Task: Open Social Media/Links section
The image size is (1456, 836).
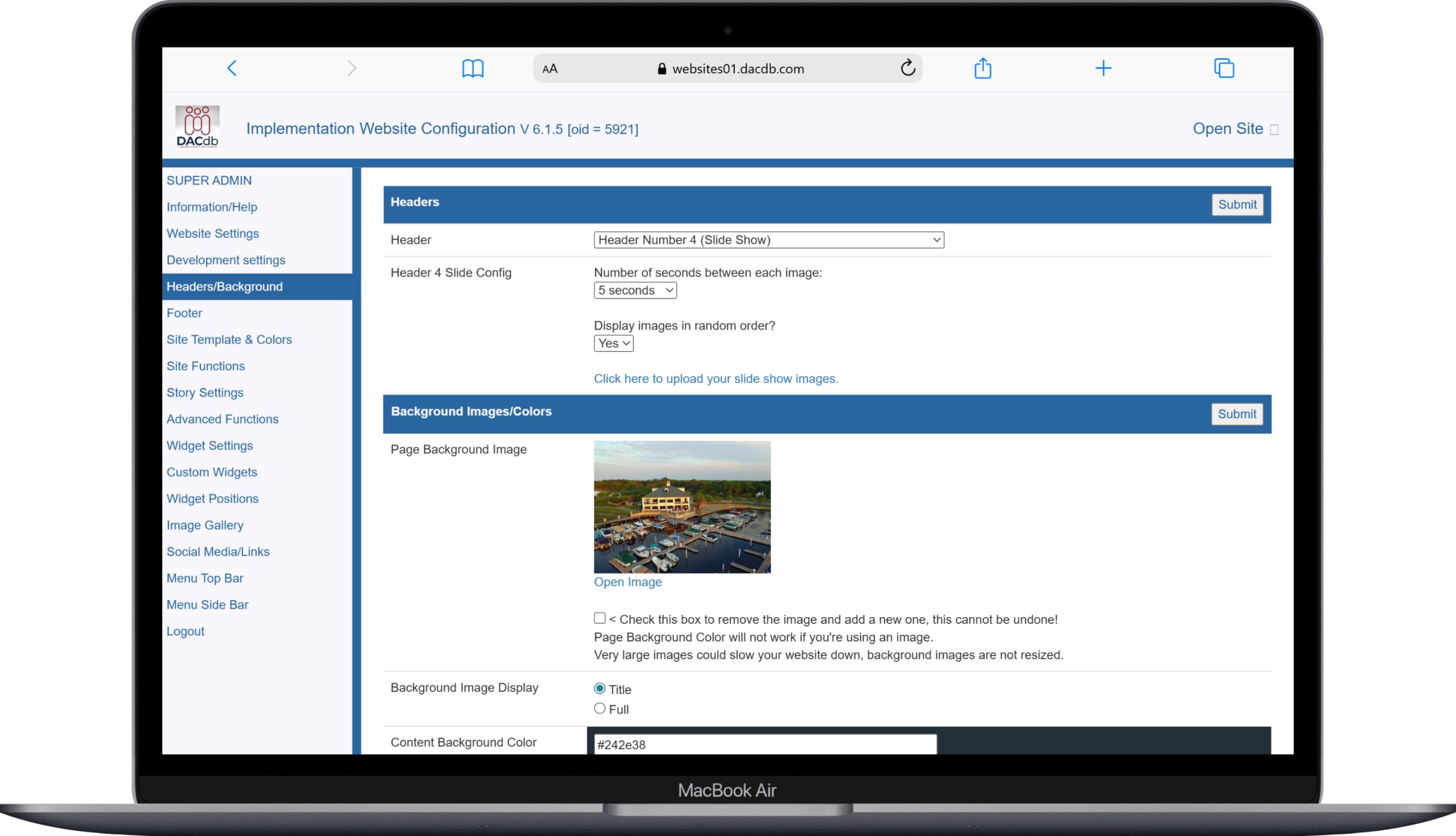Action: tap(218, 551)
